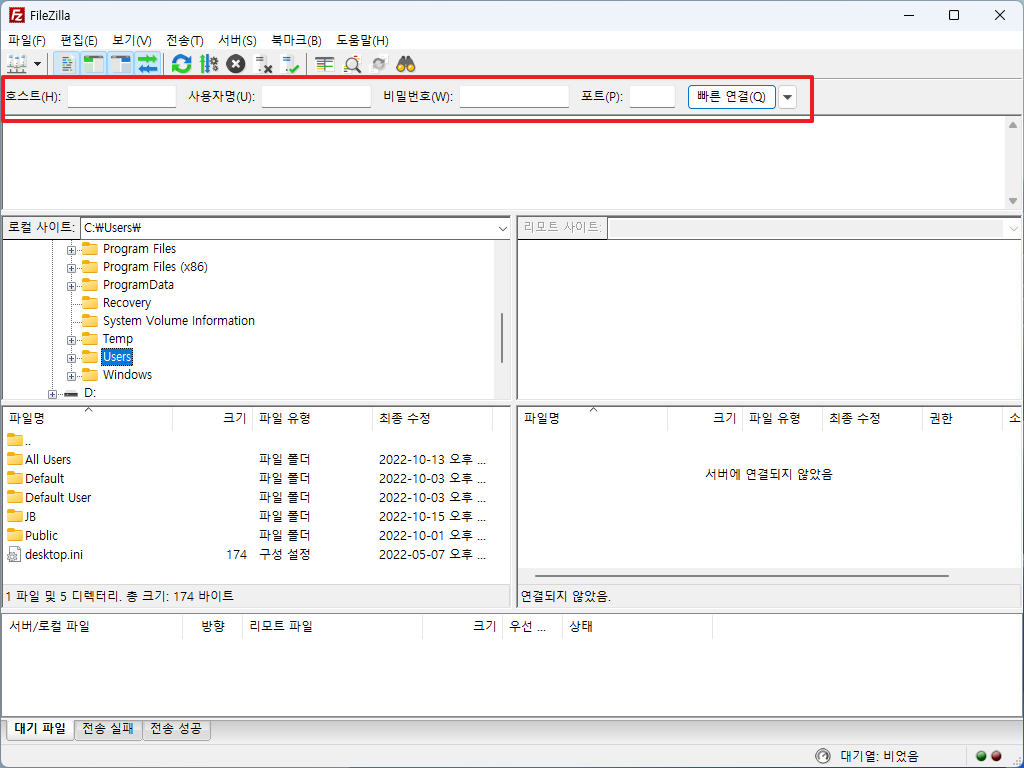Open the Site Manager icon
Viewport: 1024px width, 768px height.
[x=16, y=64]
